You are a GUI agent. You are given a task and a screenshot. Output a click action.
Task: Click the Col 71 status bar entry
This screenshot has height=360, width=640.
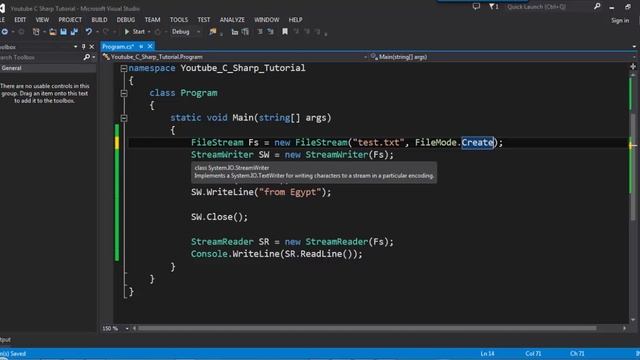(x=533, y=353)
